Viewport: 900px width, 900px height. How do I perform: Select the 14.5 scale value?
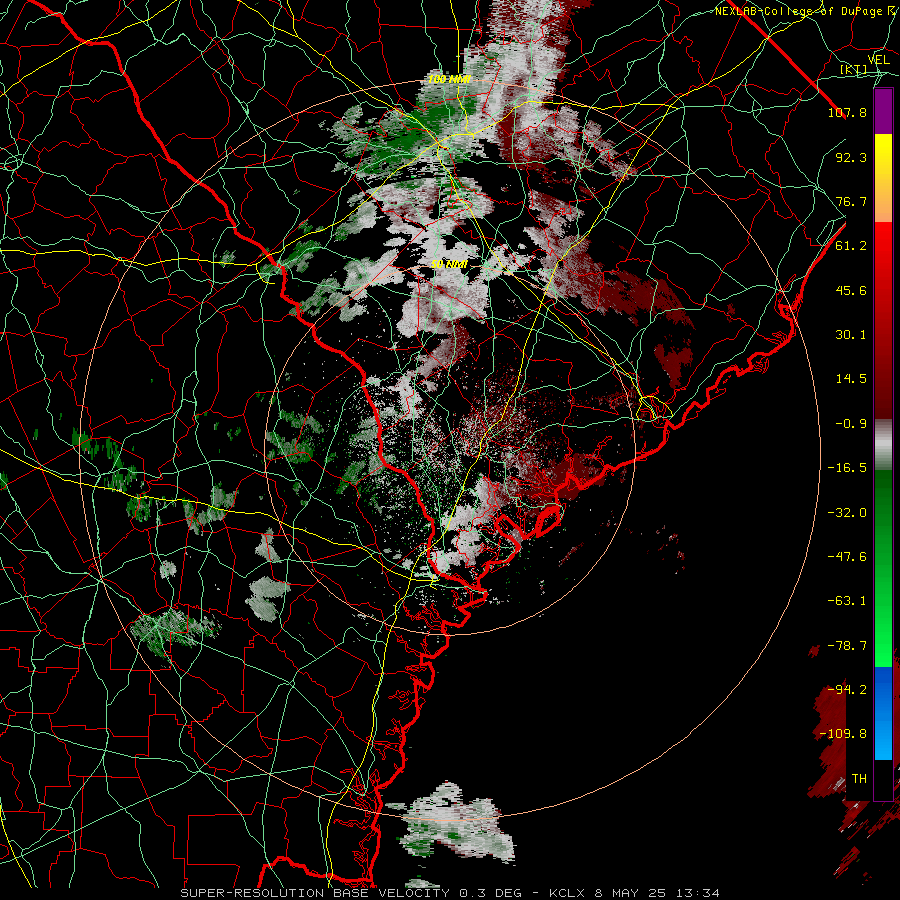tap(851, 379)
